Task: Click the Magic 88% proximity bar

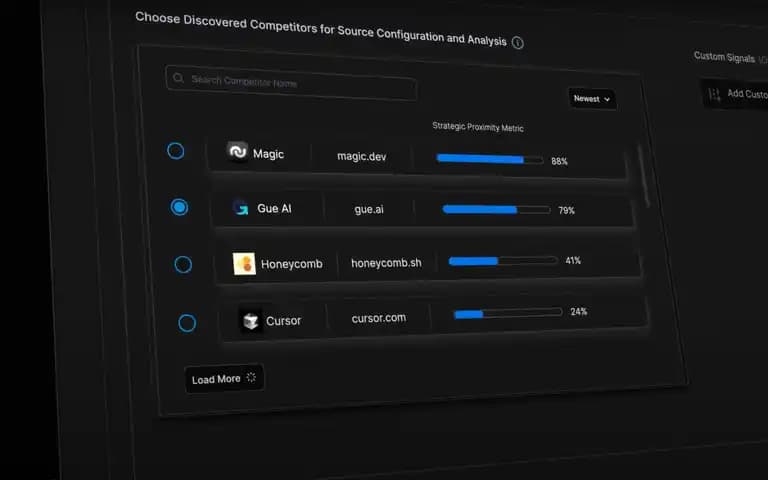Action: click(490, 159)
